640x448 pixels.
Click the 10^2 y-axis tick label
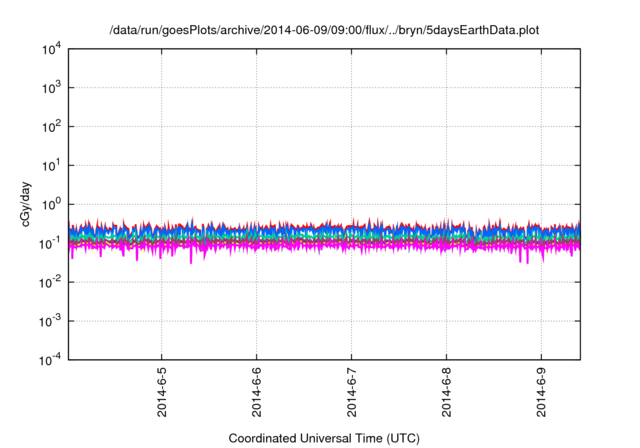pyautogui.click(x=49, y=127)
